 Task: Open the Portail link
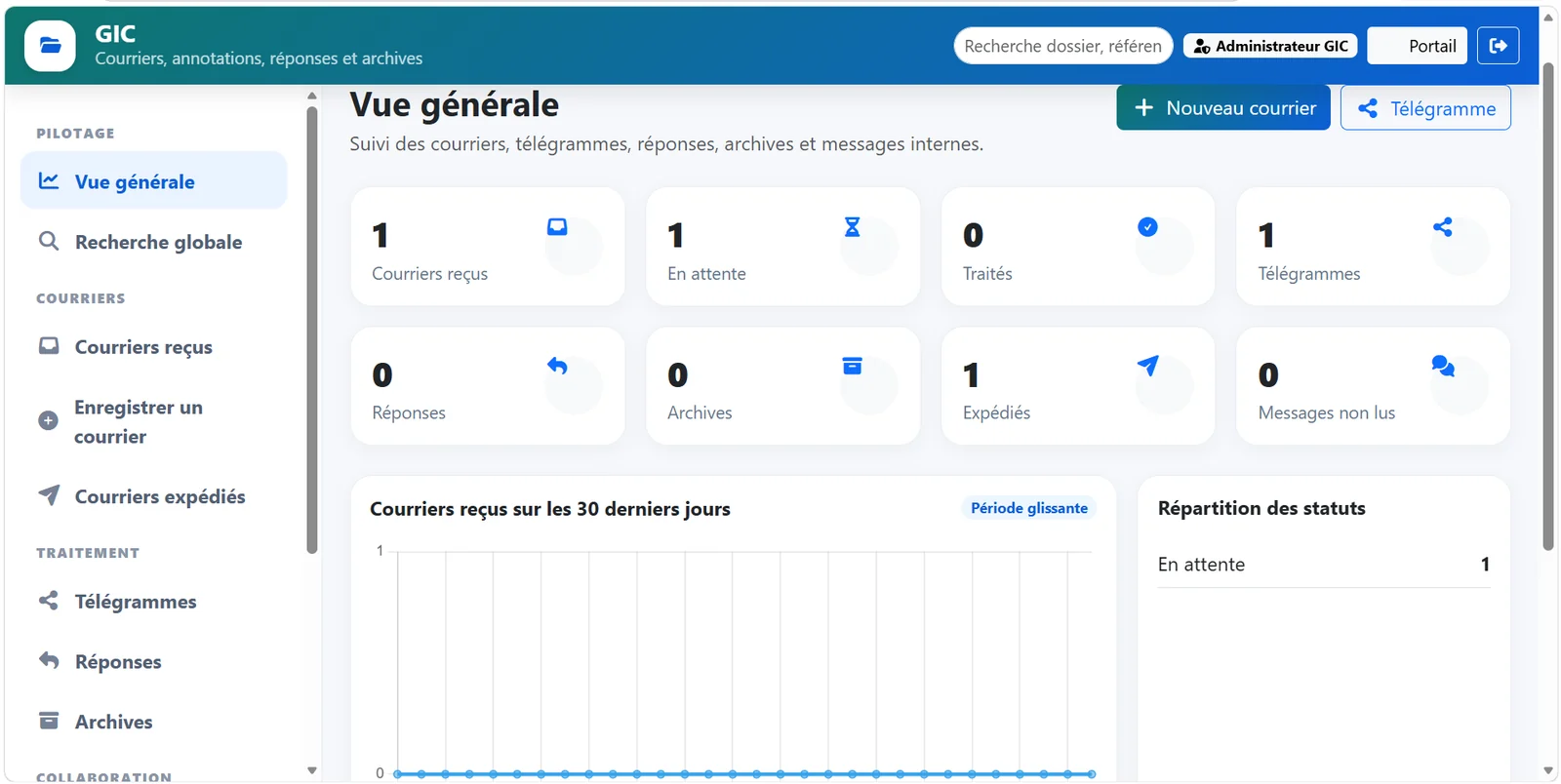[1417, 46]
